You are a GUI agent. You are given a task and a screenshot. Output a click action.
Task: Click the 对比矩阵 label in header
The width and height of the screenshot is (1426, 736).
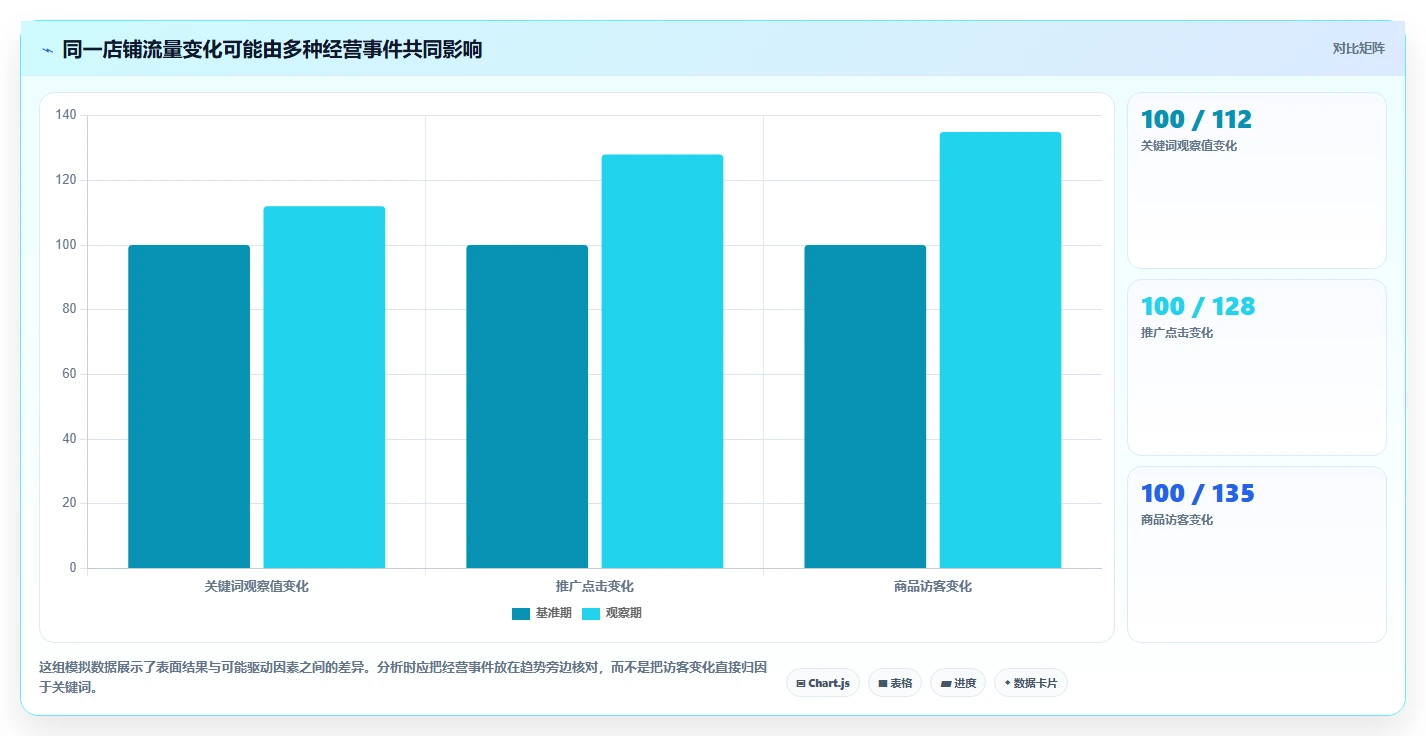click(1358, 48)
